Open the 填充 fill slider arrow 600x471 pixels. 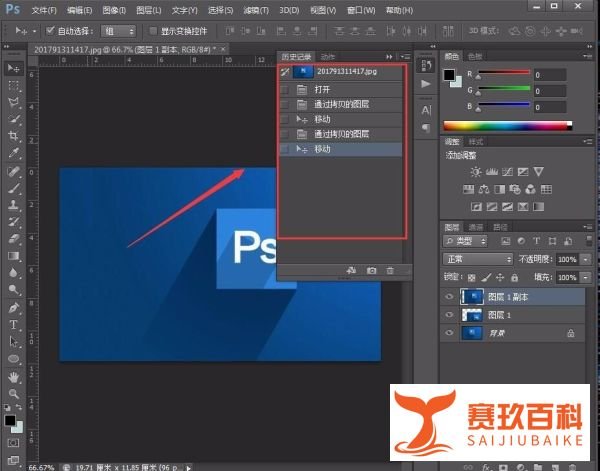(585, 277)
